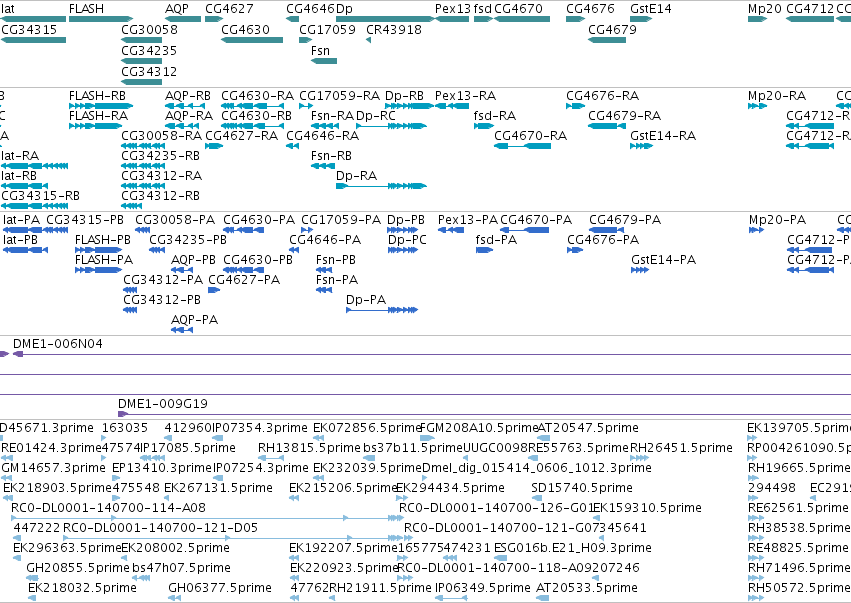Select the Iat-RA transcript label
Image resolution: width=851 pixels, height=603 pixels.
click(x=20, y=156)
